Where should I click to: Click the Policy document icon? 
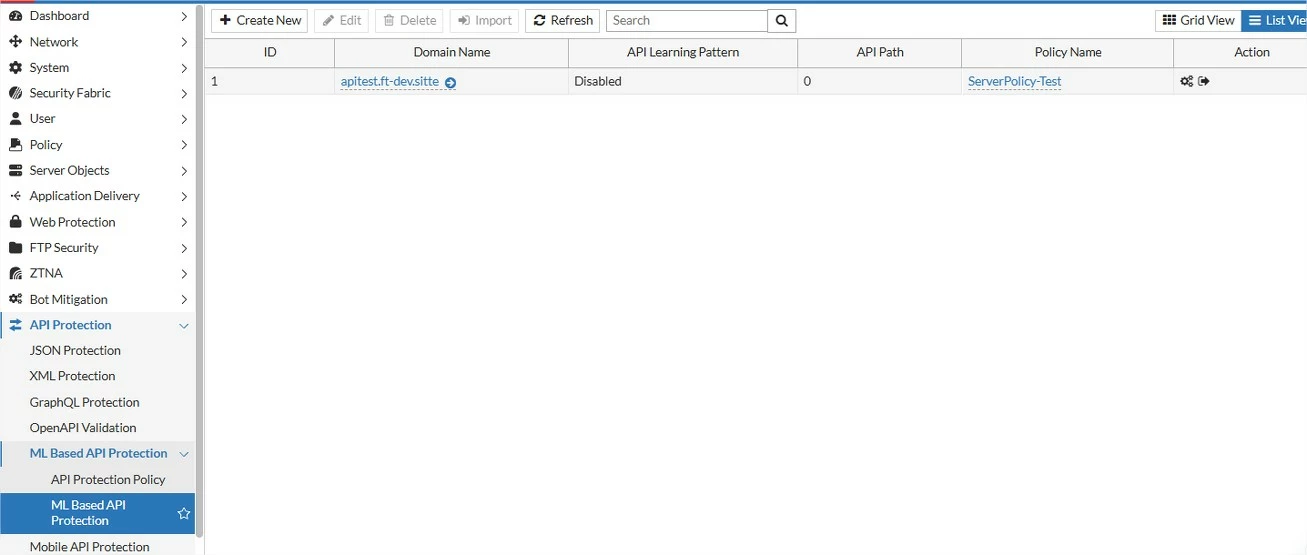click(15, 145)
